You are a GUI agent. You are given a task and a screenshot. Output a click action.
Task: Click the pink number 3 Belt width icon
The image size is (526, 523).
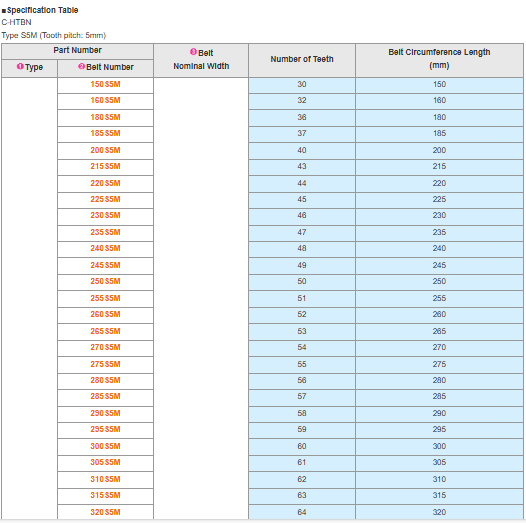(193, 52)
